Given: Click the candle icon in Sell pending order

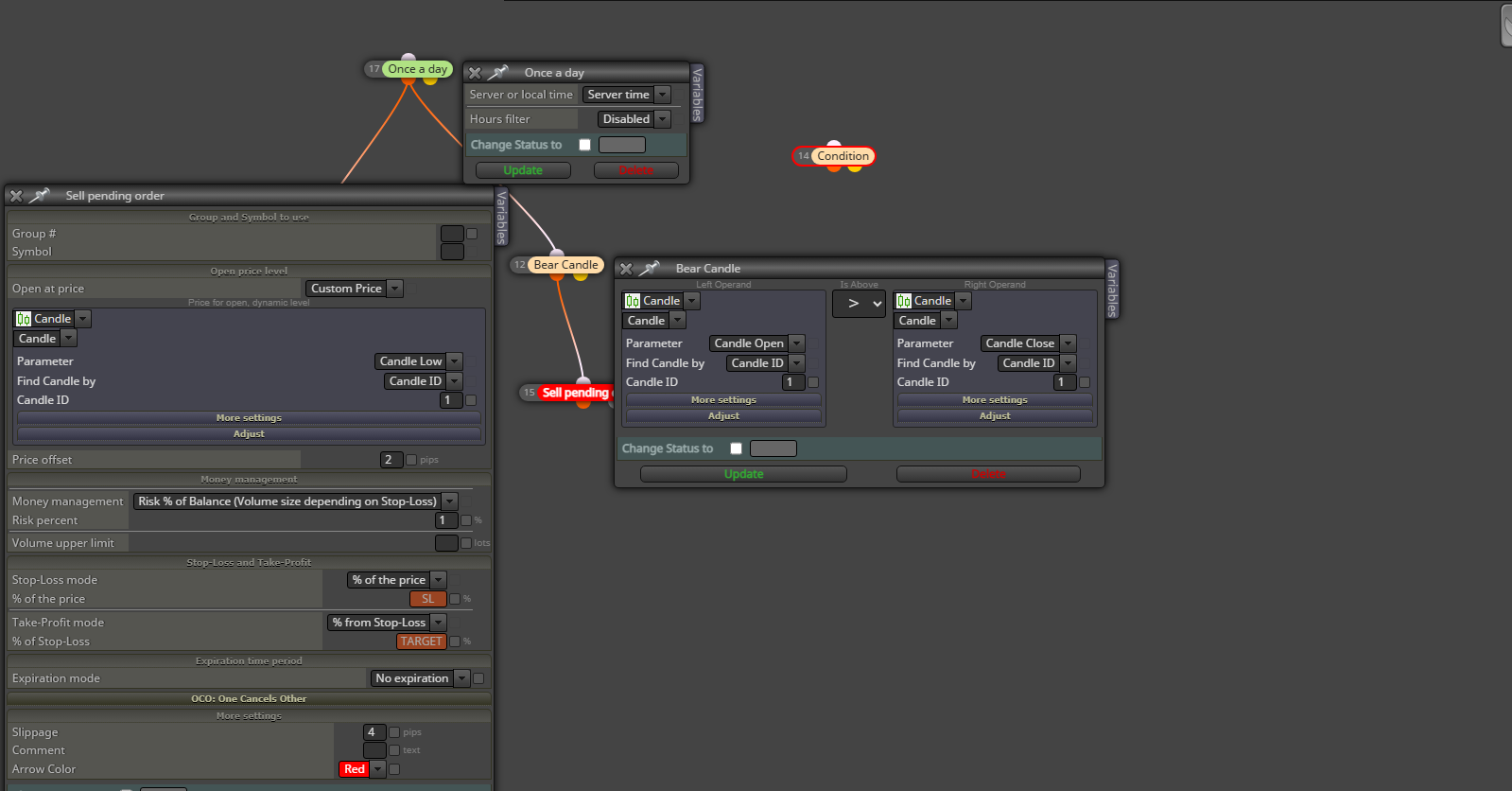Looking at the screenshot, I should click(24, 319).
